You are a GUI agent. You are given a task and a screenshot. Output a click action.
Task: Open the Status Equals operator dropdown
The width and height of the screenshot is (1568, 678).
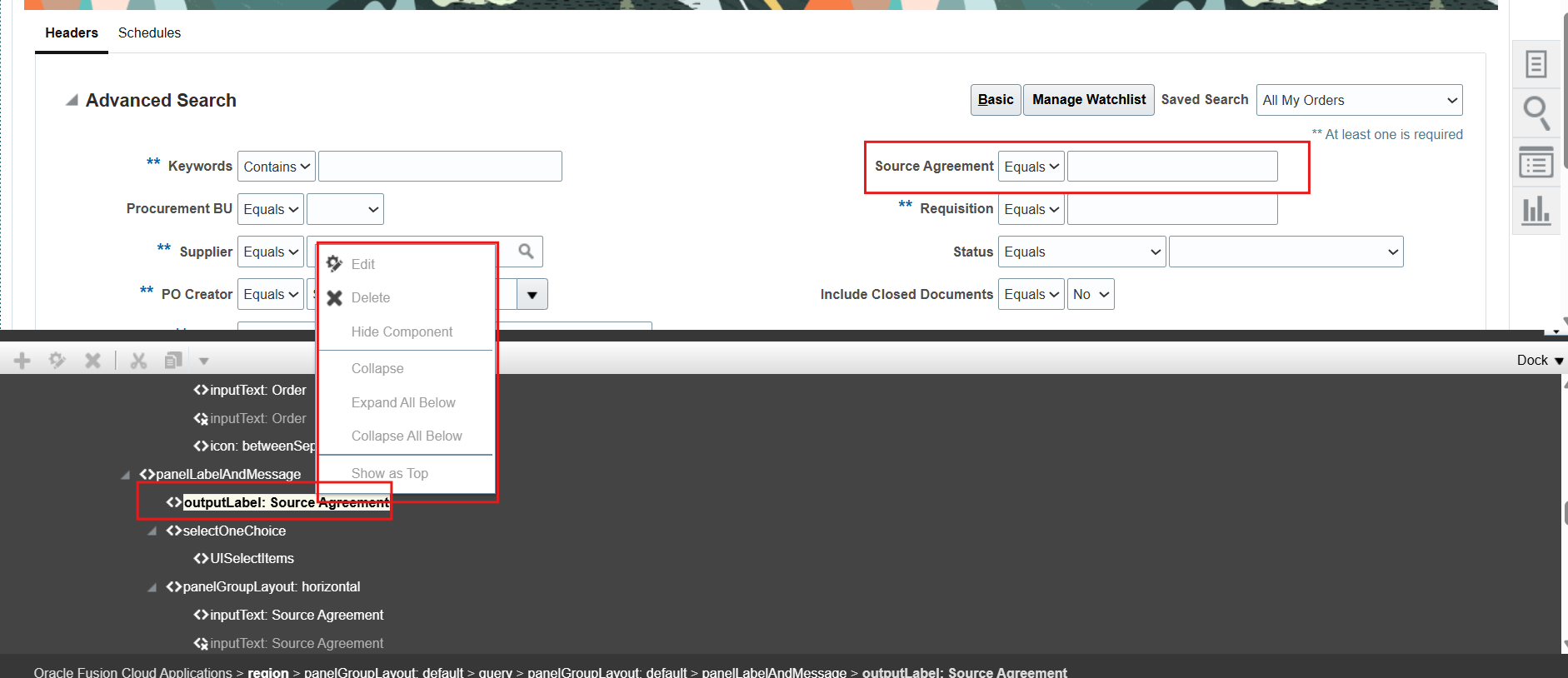[x=1081, y=252]
